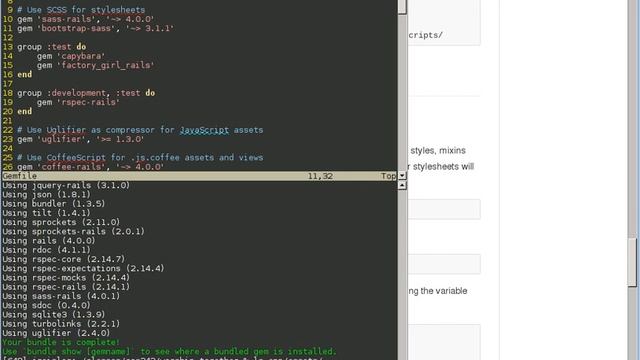Click the scroll up arrow of lower terminal pane

tap(402, 185)
